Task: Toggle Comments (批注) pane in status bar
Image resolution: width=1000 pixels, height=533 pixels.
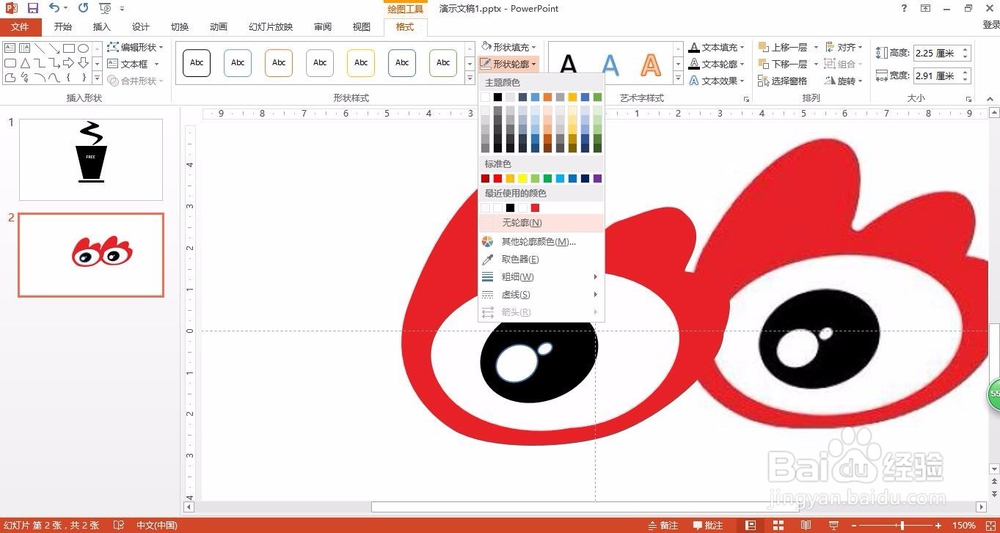Action: 707,525
